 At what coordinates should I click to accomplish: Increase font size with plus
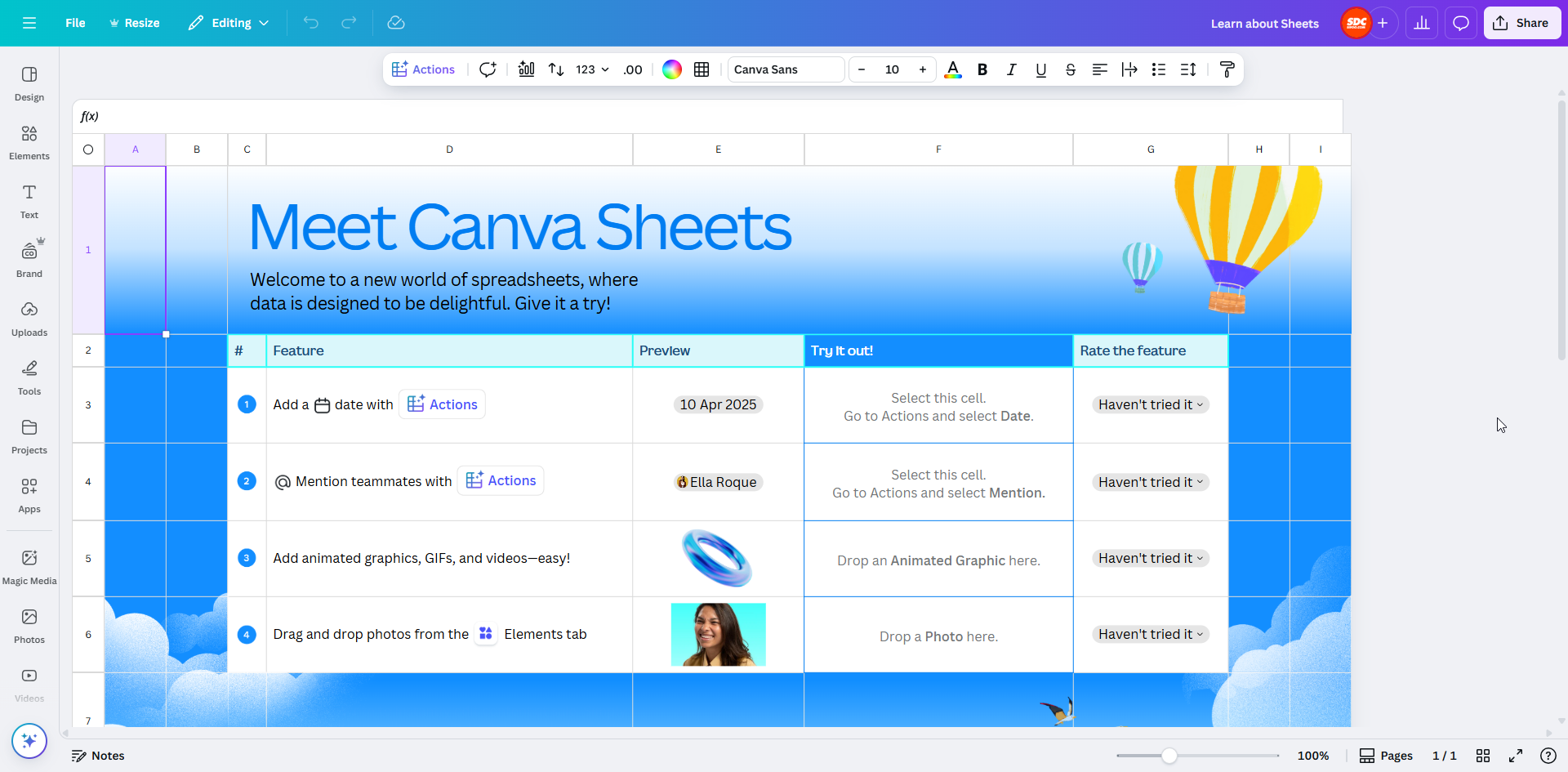923,69
